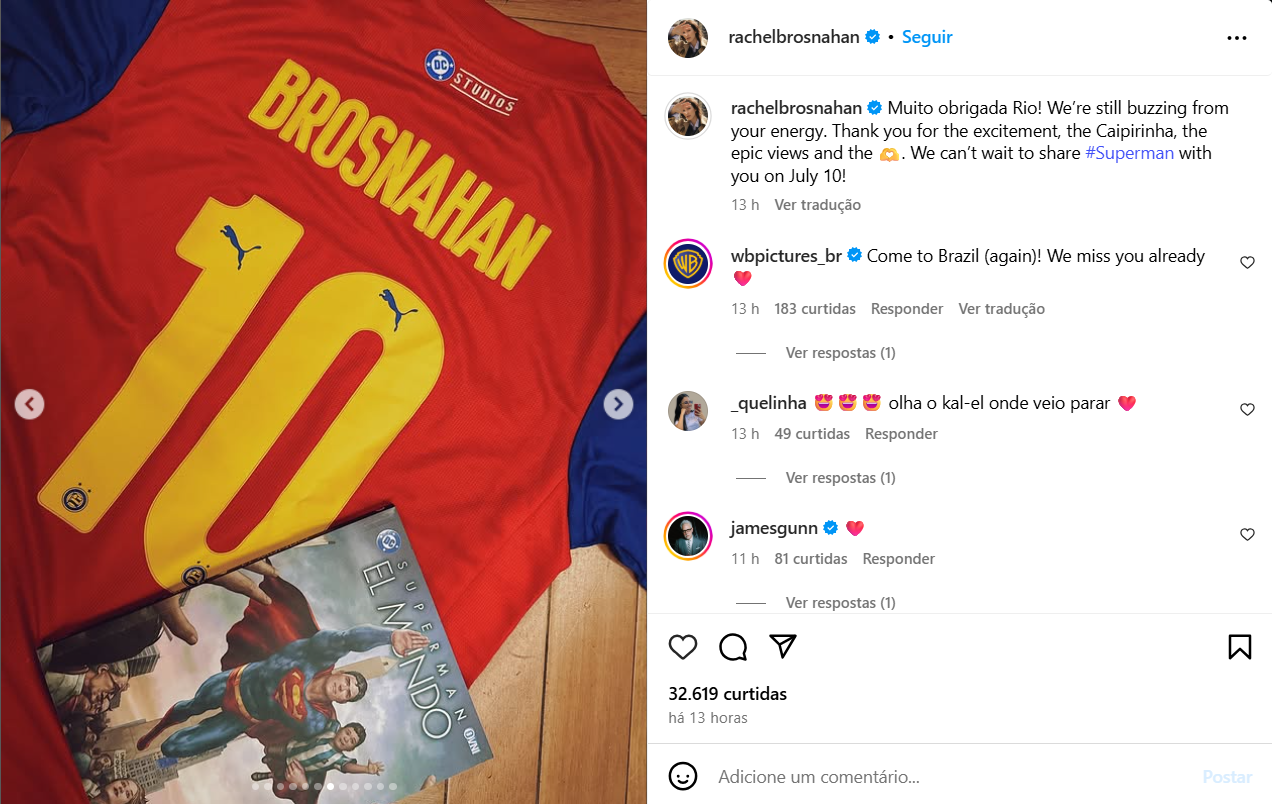The width and height of the screenshot is (1272, 804).
Task: Open the emoji picker in comment box
Action: (x=683, y=776)
